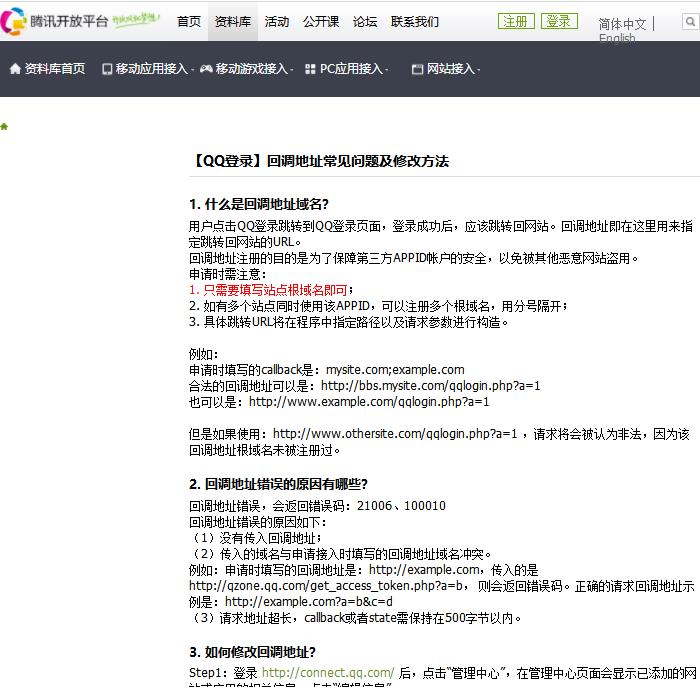Click the 登录 login button
This screenshot has width=700, height=687.
(559, 21)
